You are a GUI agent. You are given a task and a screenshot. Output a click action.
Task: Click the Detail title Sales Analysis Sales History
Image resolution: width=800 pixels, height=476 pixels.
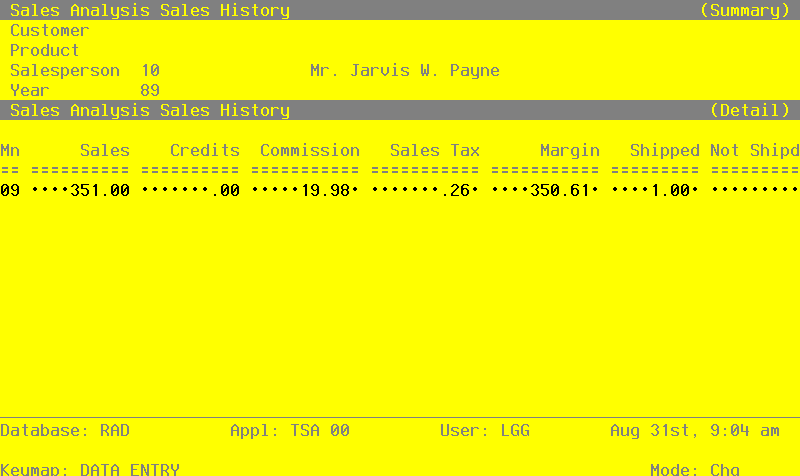click(150, 110)
